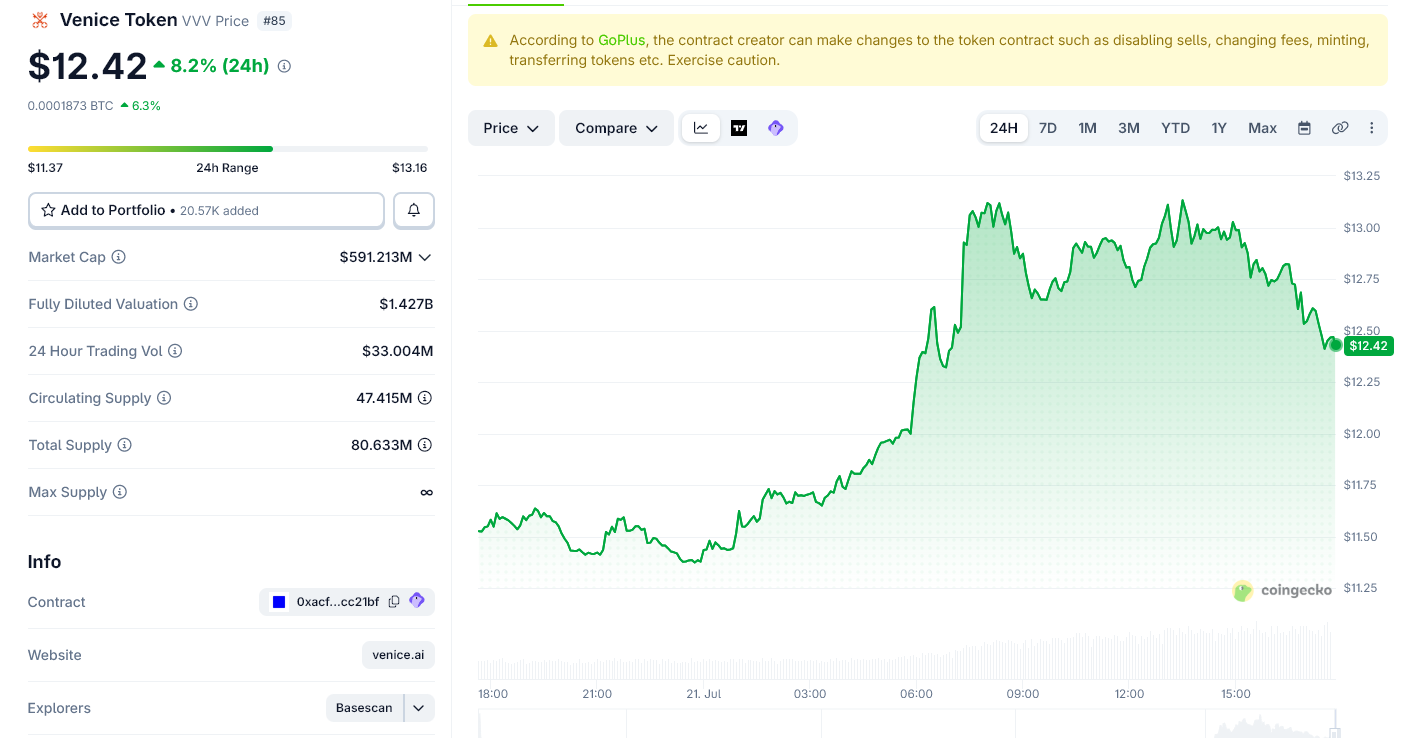1403x738 pixels.
Task: Click the $33.004M trading volume value
Action: pos(398,351)
